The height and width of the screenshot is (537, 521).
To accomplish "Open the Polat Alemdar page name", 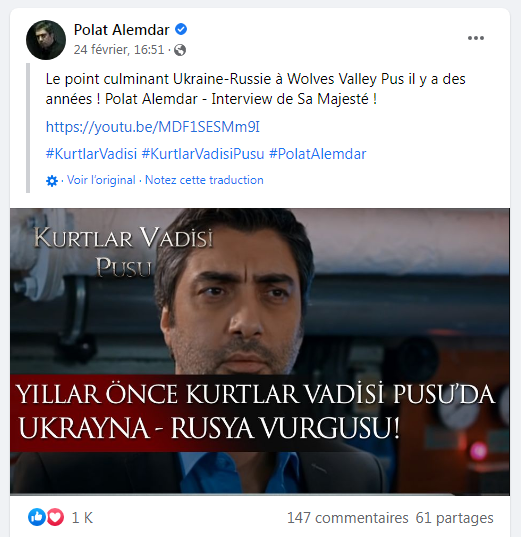I will point(122,30).
